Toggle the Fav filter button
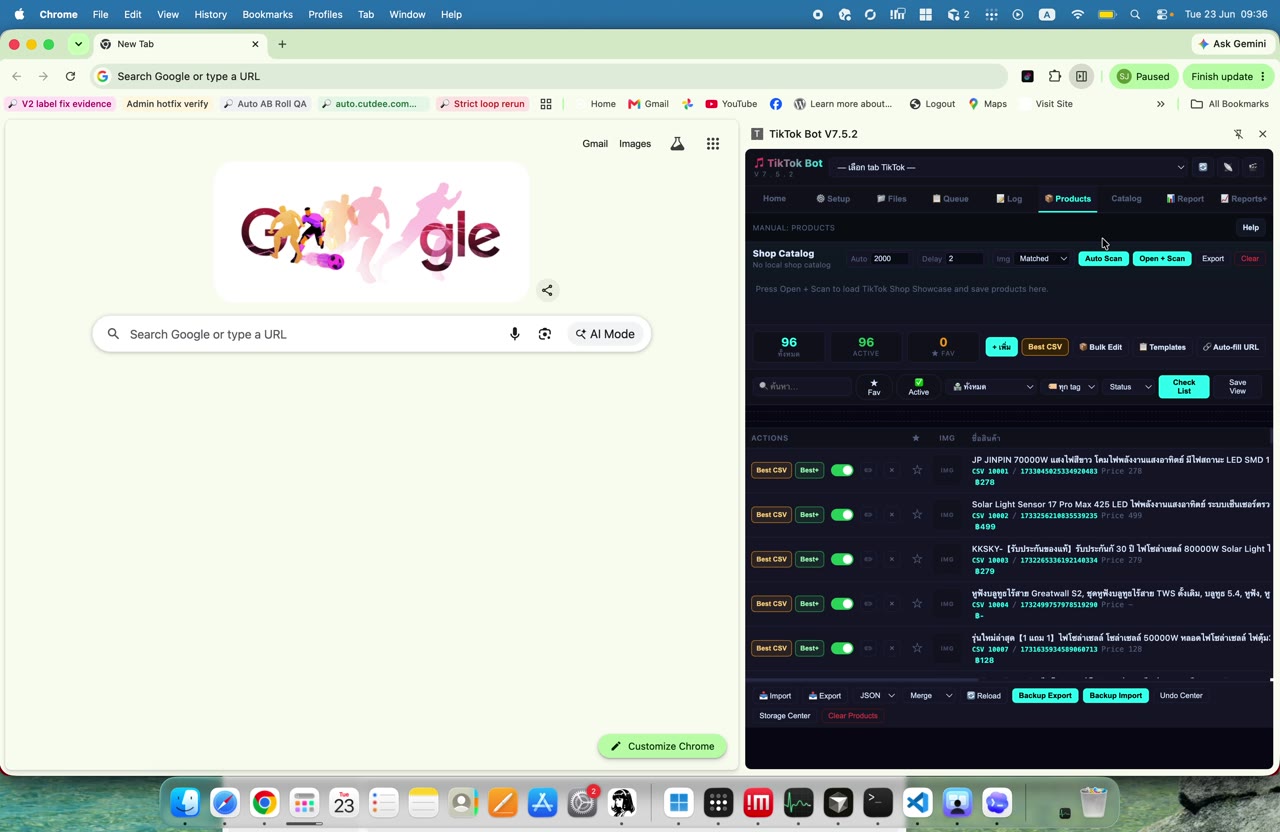 (874, 386)
